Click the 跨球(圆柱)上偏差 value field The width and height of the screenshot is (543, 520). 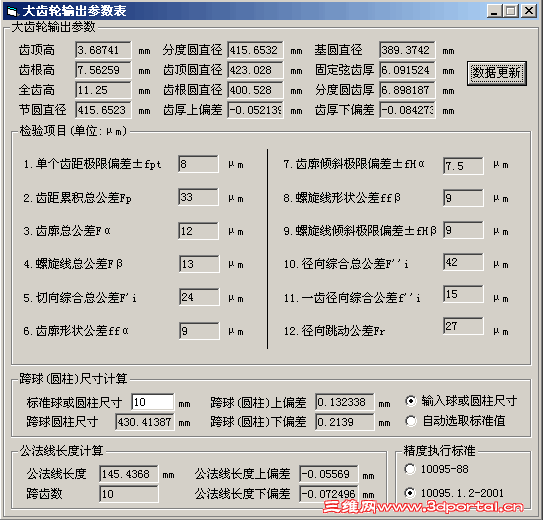pyautogui.click(x=345, y=402)
